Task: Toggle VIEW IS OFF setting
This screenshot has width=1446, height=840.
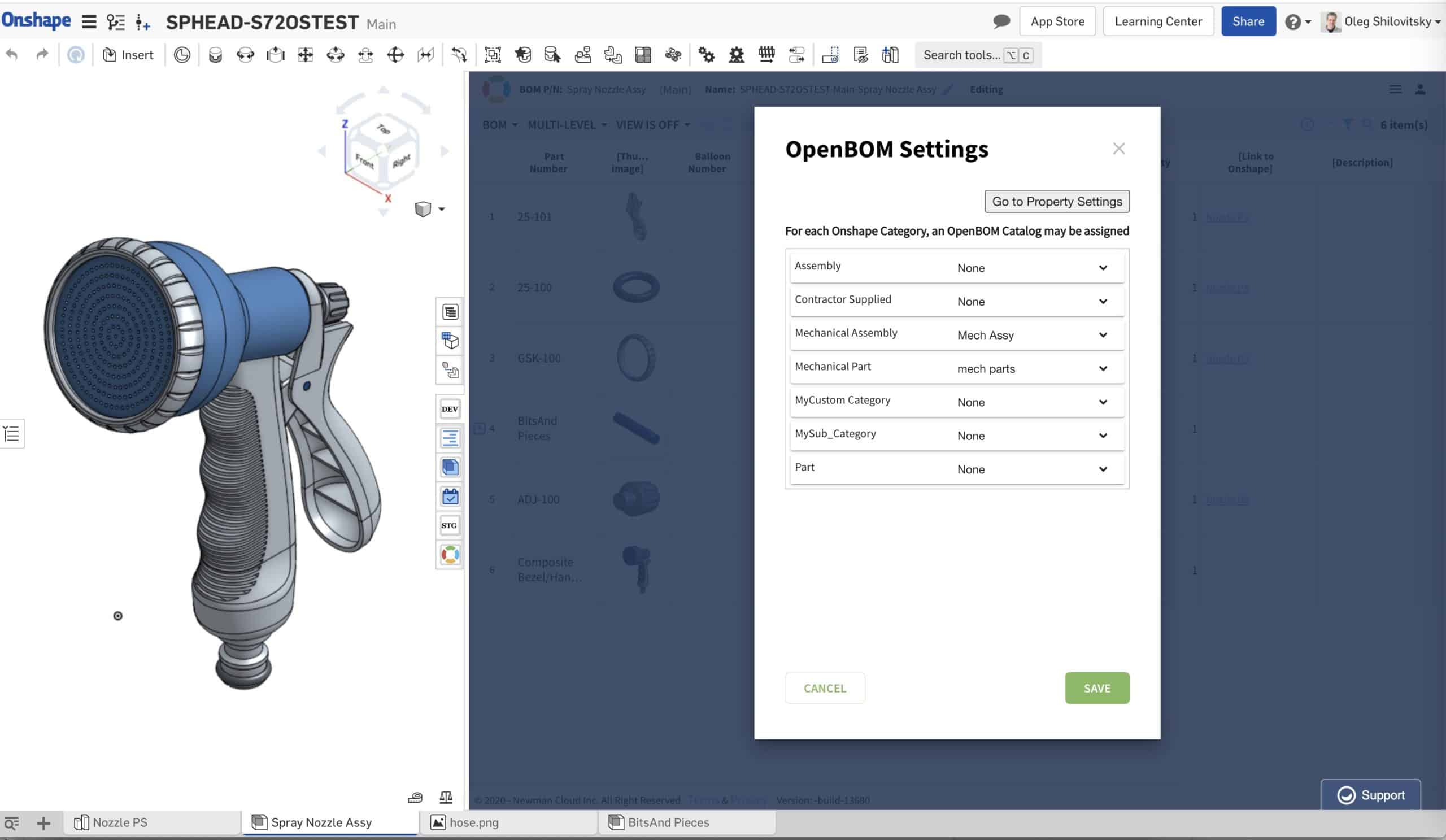Action: (652, 124)
